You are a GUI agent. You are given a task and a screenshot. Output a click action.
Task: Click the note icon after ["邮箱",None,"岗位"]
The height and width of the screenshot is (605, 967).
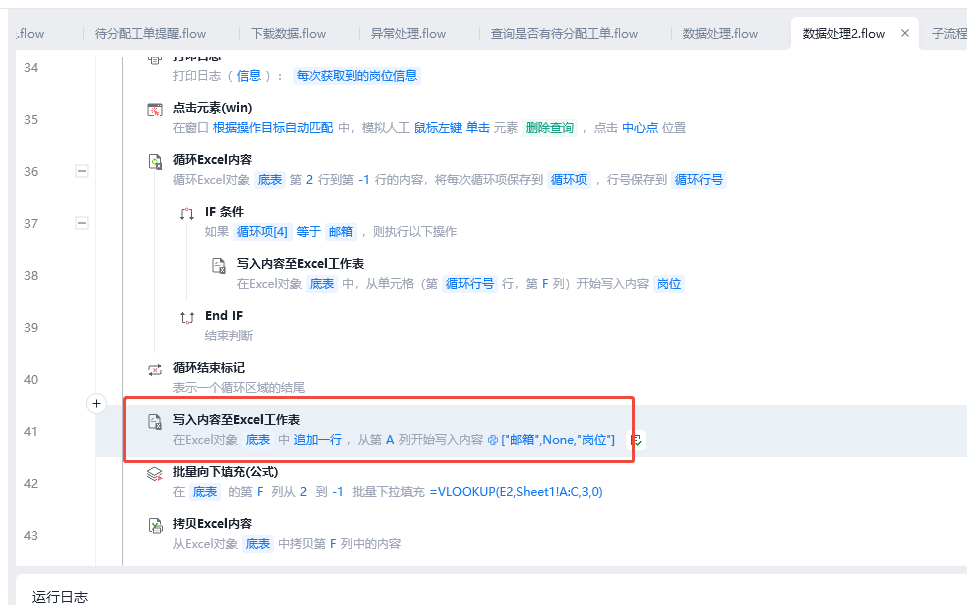[x=636, y=440]
